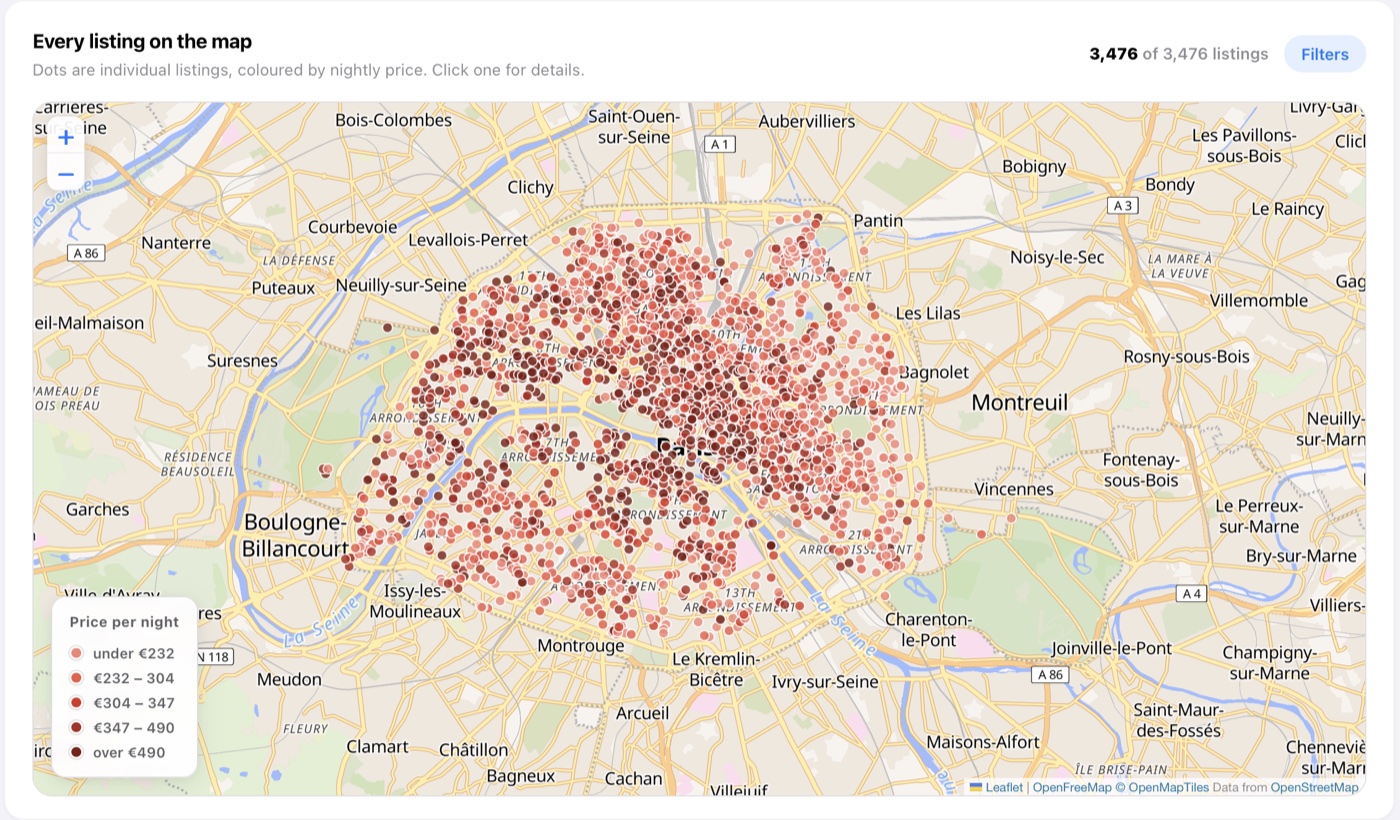Click the Le Raincy map label
Screen dimensions: 1400x820
coord(1288,209)
